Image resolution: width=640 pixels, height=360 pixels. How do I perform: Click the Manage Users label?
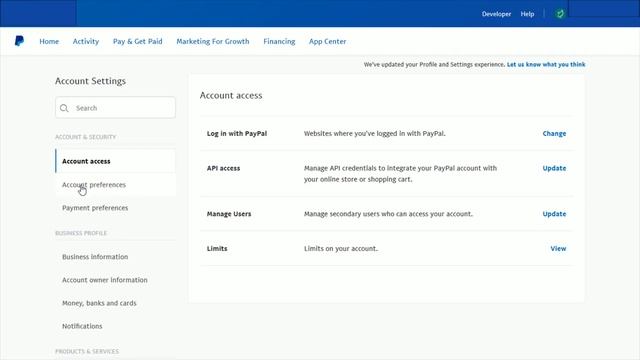(x=229, y=214)
